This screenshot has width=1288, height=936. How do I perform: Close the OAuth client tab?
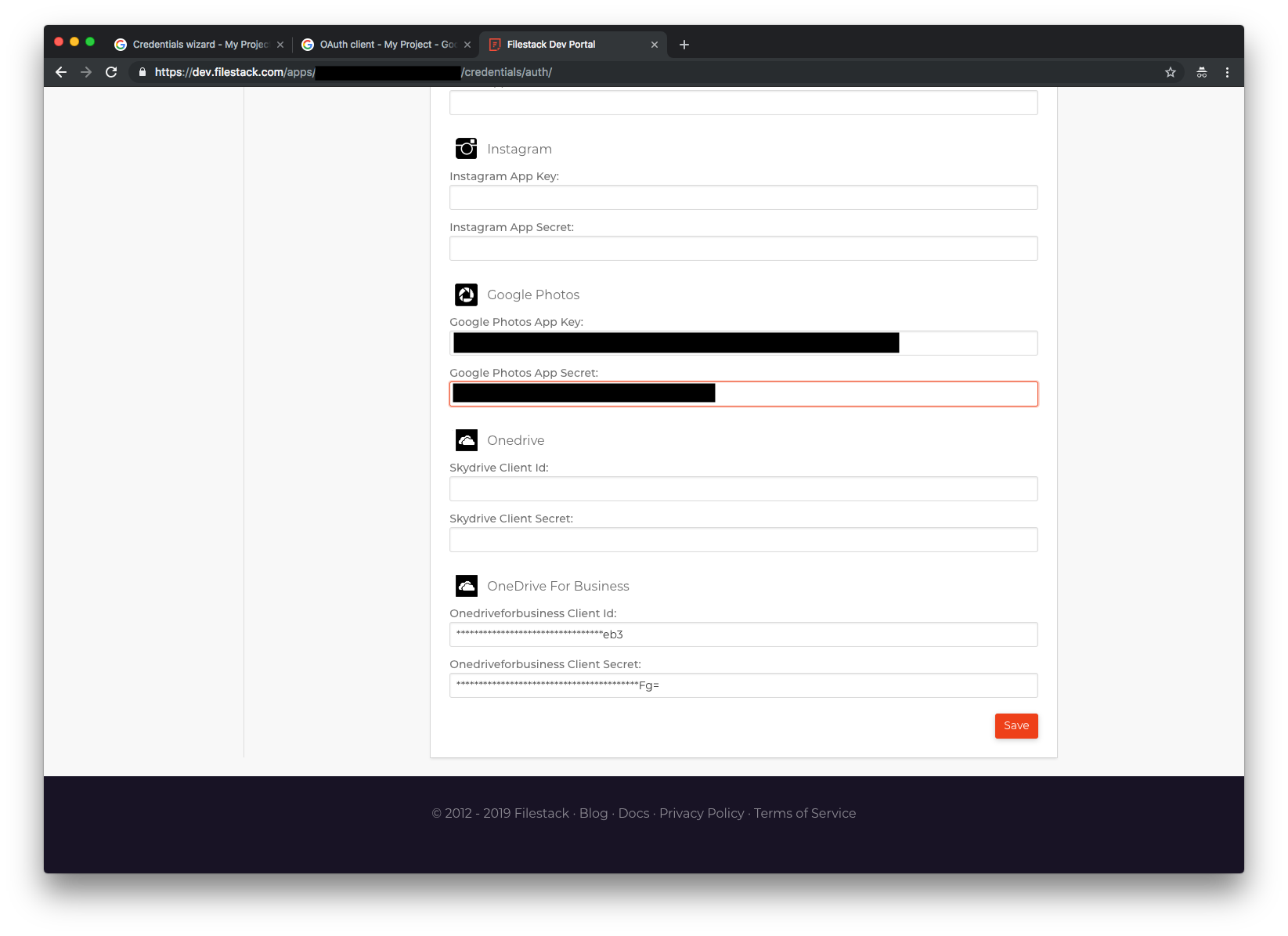(467, 45)
